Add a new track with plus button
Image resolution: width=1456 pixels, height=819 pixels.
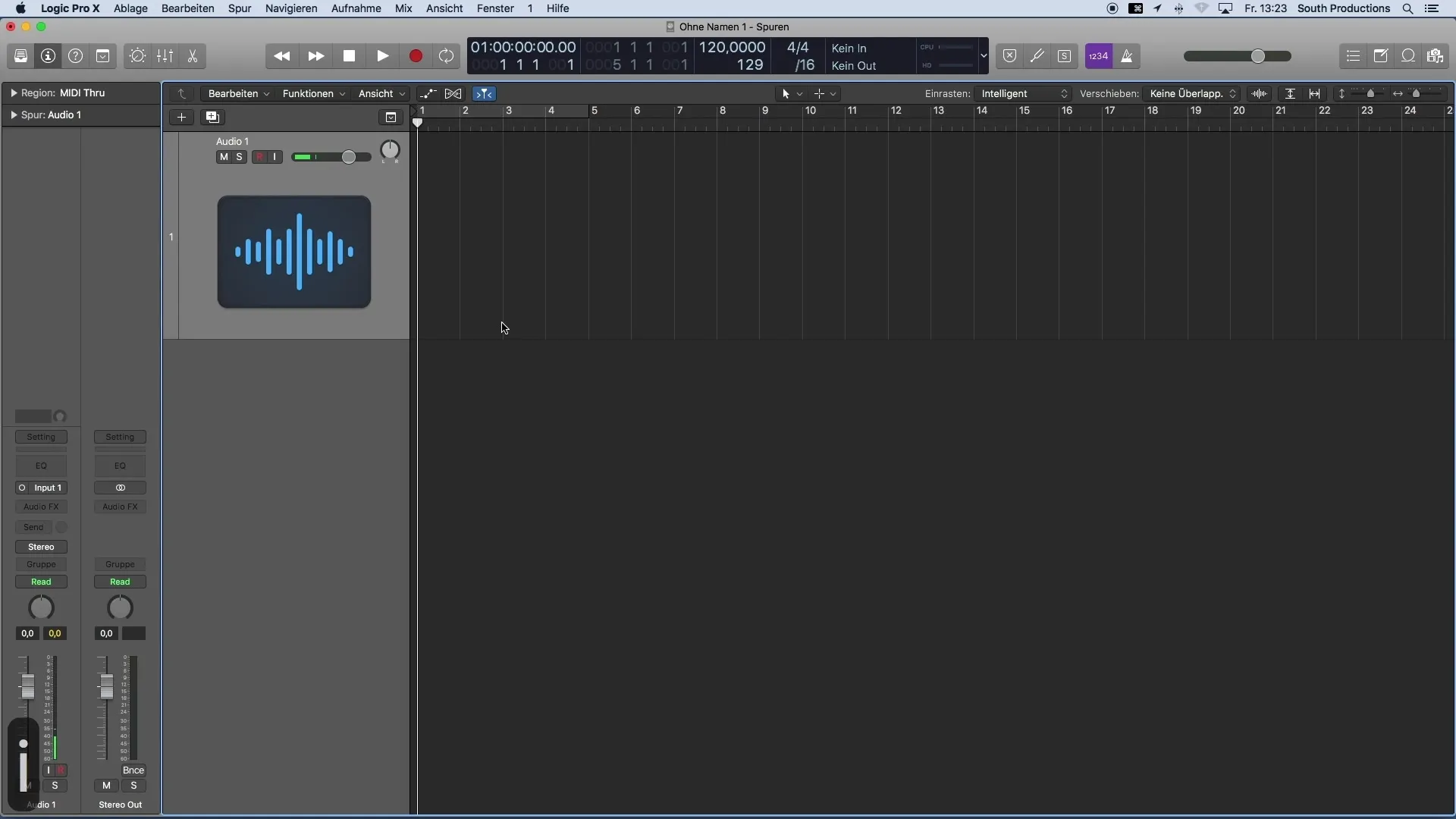[x=181, y=117]
